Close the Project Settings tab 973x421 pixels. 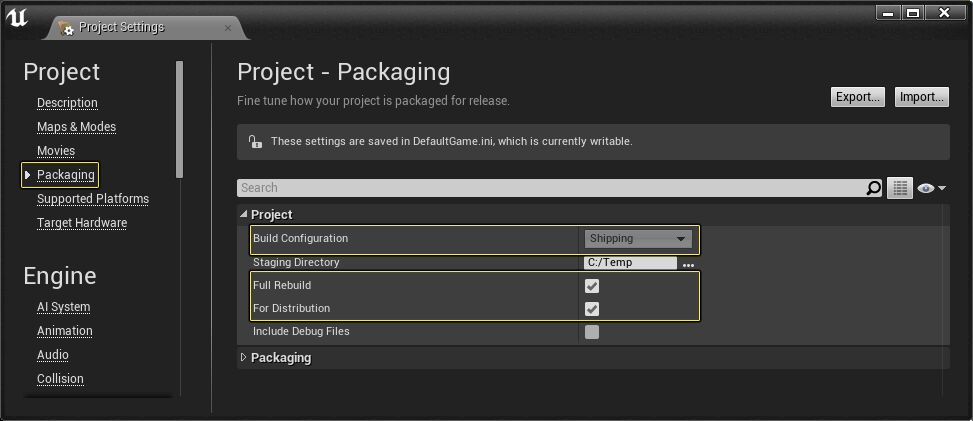coord(228,28)
